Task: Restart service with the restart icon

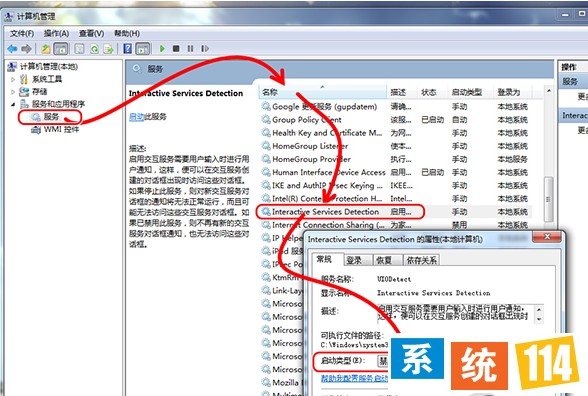Action: [205, 49]
